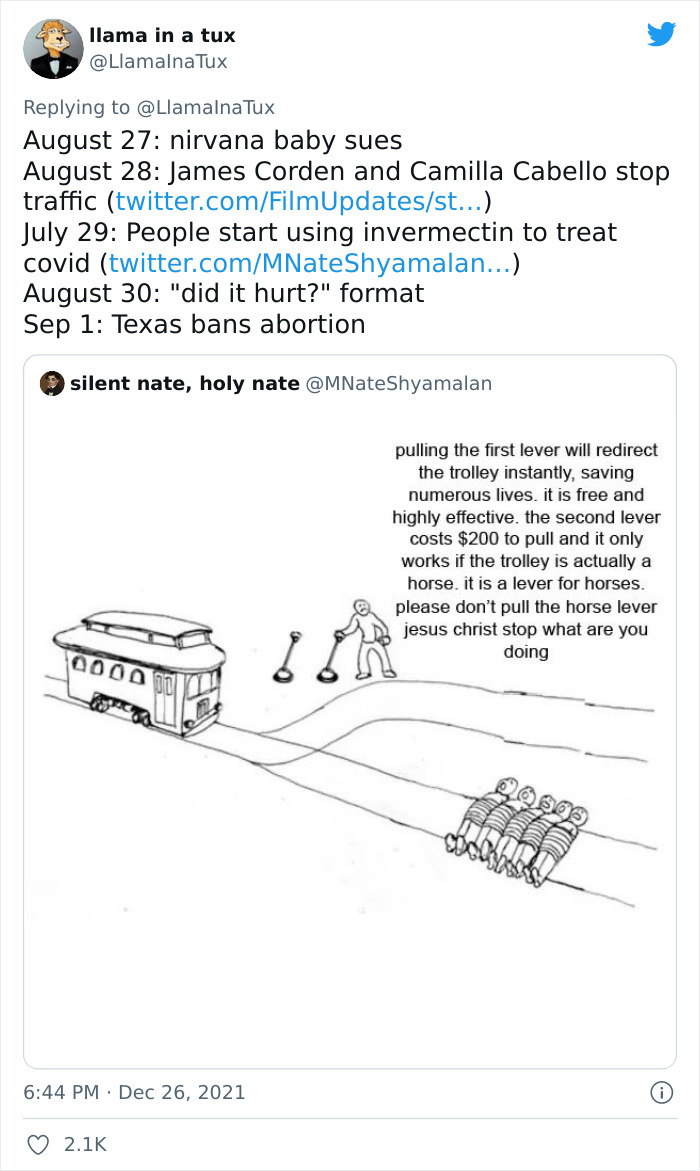Click the silent nate profile avatar in the quoted tweet
This screenshot has height=1171, width=700.
click(x=53, y=383)
